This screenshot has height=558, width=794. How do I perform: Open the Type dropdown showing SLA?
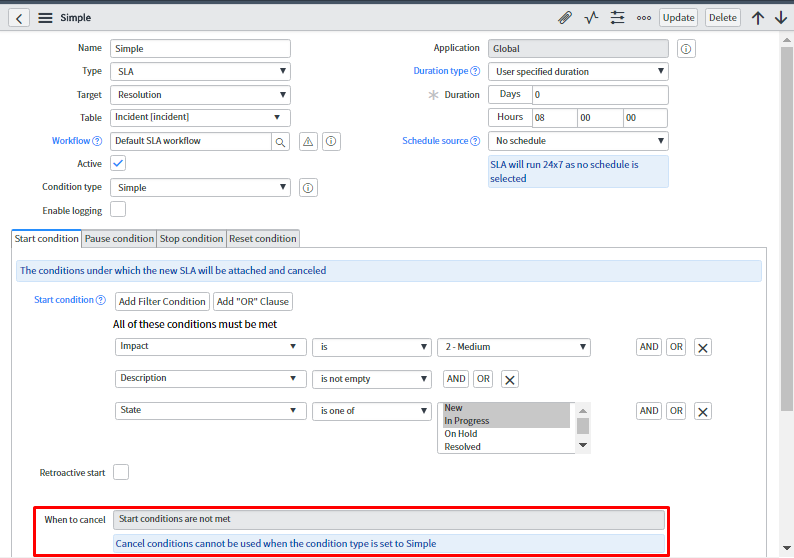[x=201, y=71]
